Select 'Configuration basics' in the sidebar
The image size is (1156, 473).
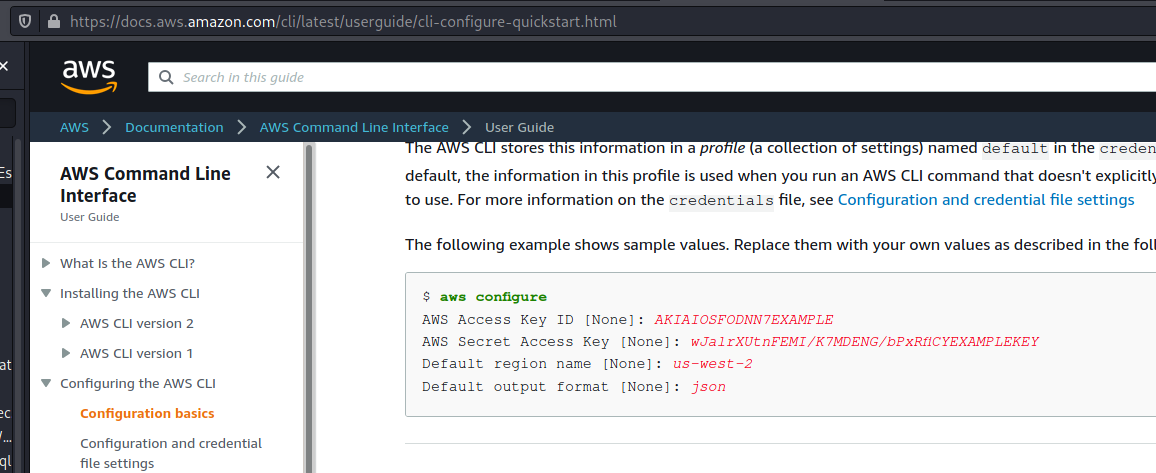147,413
